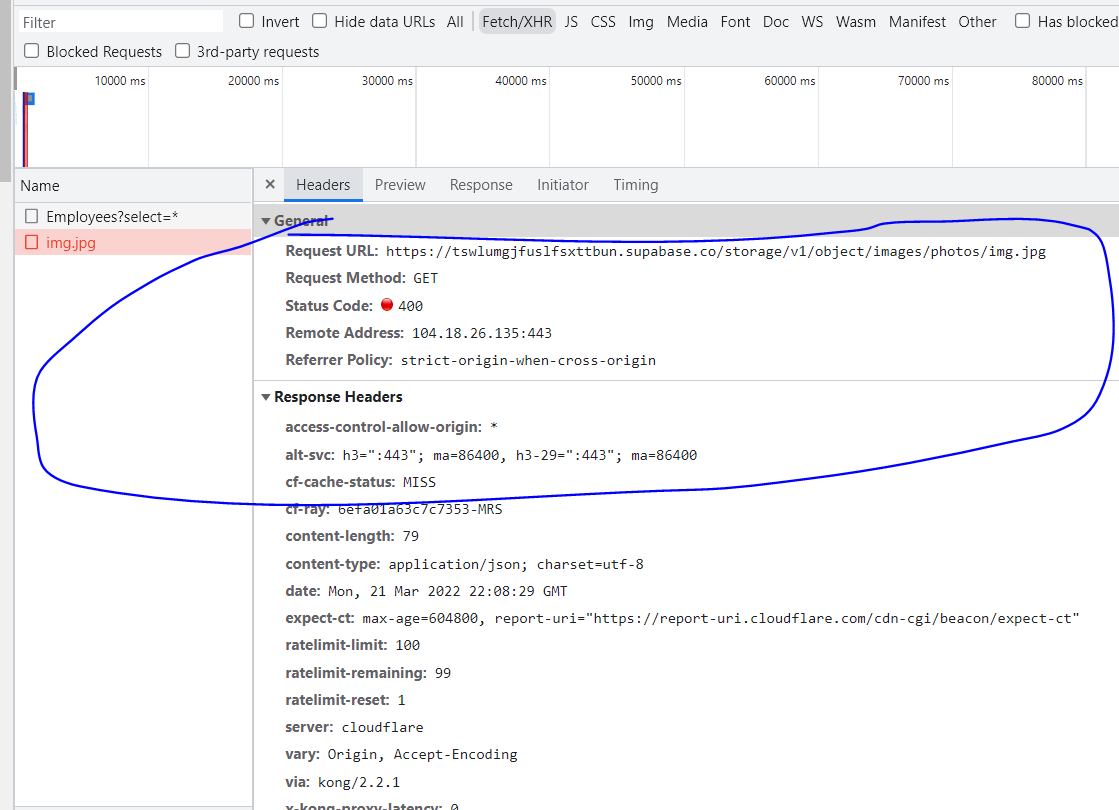Switch to the All requests filter
Viewport: 1119px width, 810px height.
(x=455, y=21)
